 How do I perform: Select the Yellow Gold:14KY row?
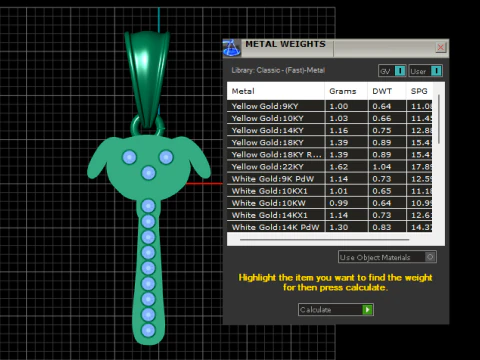[330, 130]
